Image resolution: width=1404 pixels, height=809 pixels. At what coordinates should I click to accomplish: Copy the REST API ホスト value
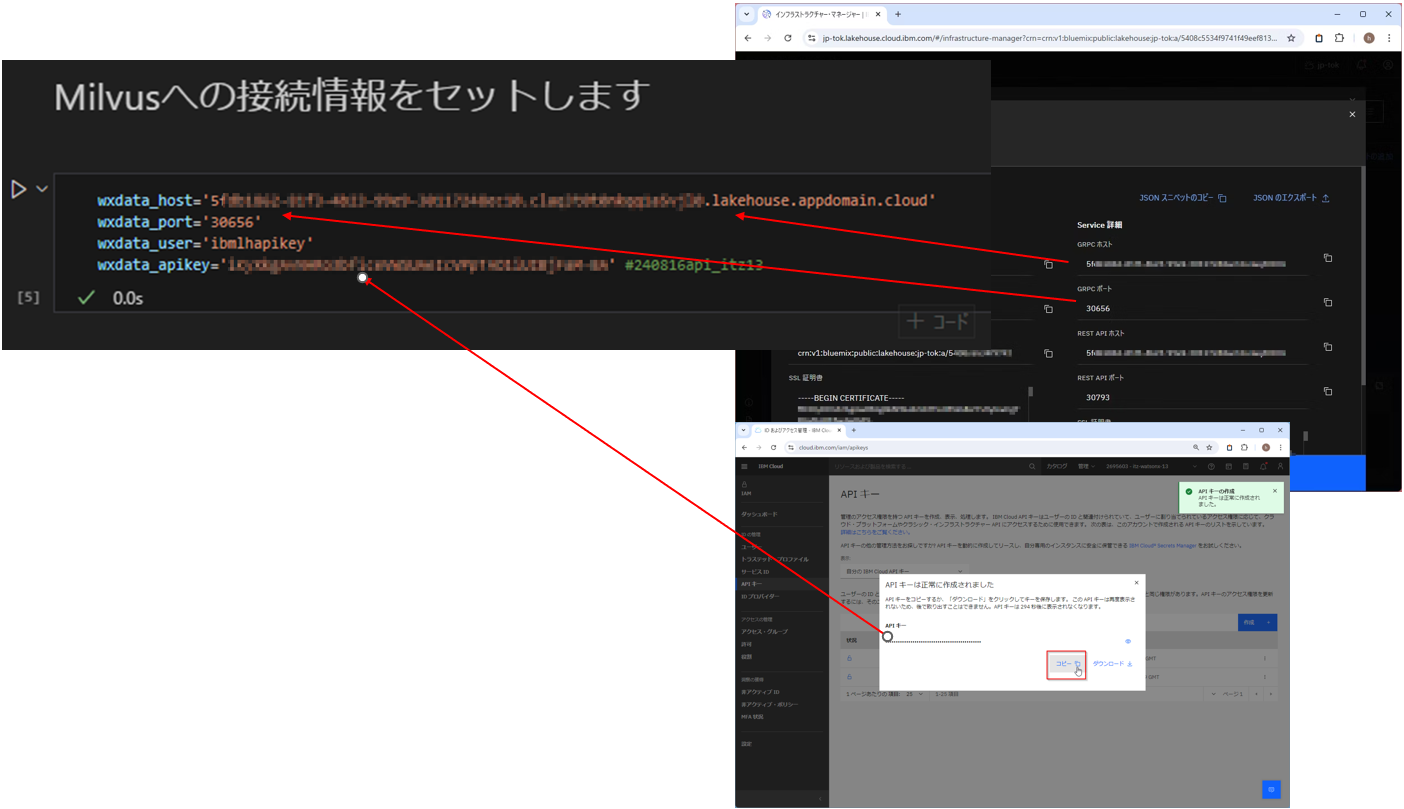[1328, 347]
